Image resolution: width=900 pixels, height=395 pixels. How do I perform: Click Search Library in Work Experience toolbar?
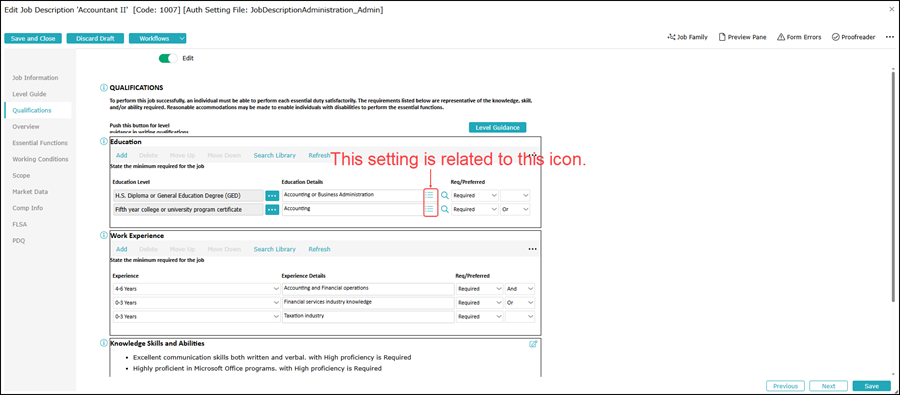click(x=275, y=249)
